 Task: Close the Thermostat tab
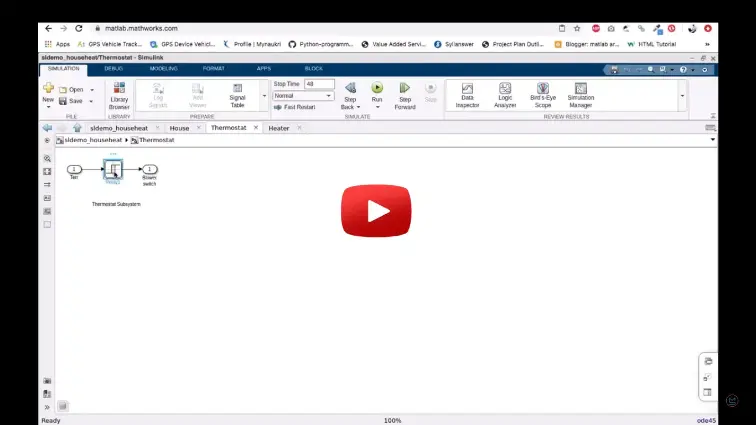tap(255, 128)
